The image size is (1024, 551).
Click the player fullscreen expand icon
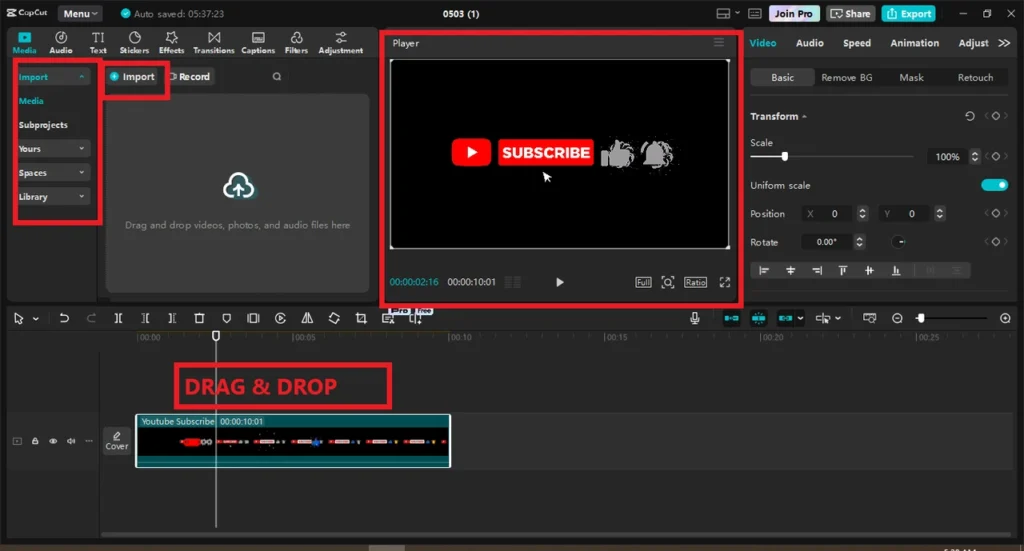[725, 282]
